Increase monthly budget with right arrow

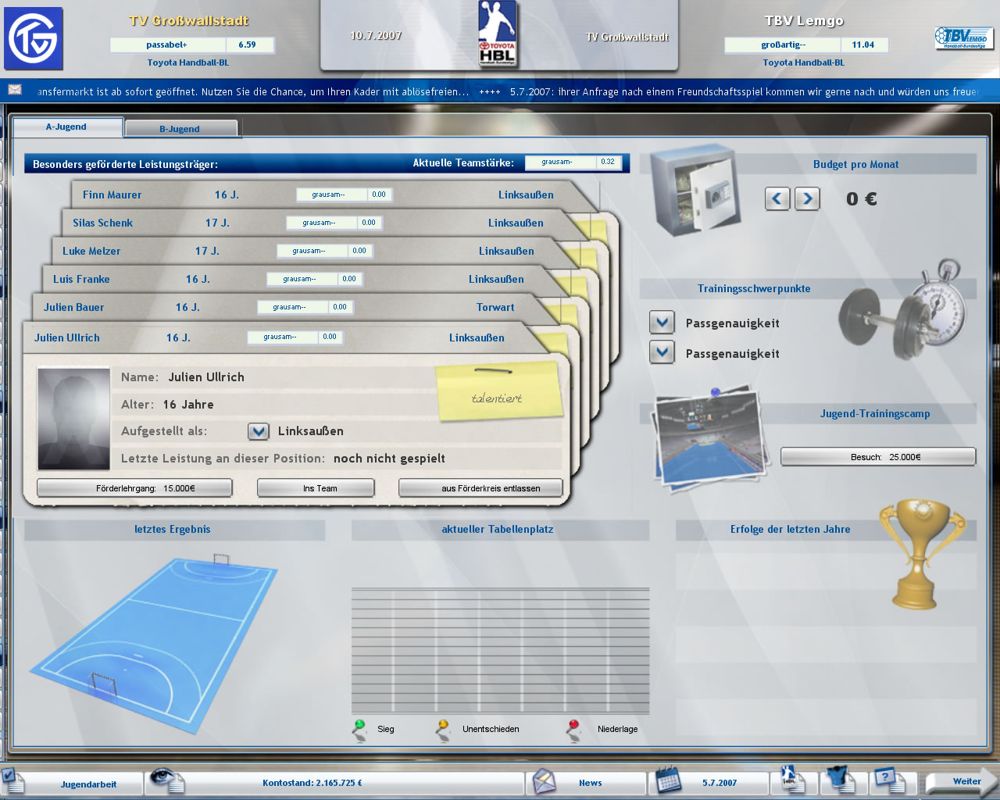click(807, 199)
